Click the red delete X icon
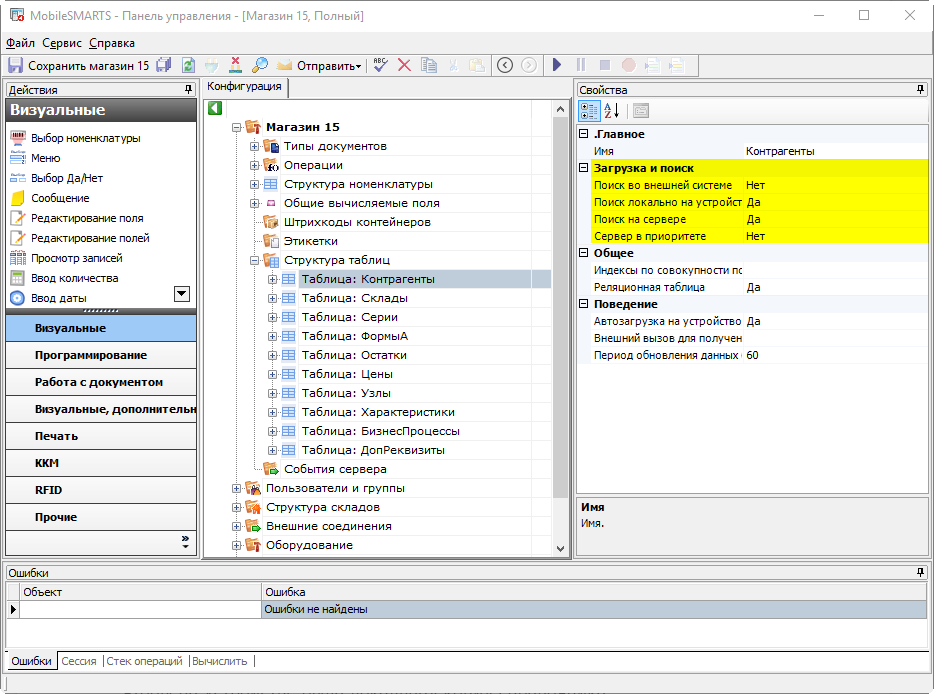Viewport: 934px width, 694px height. [404, 65]
